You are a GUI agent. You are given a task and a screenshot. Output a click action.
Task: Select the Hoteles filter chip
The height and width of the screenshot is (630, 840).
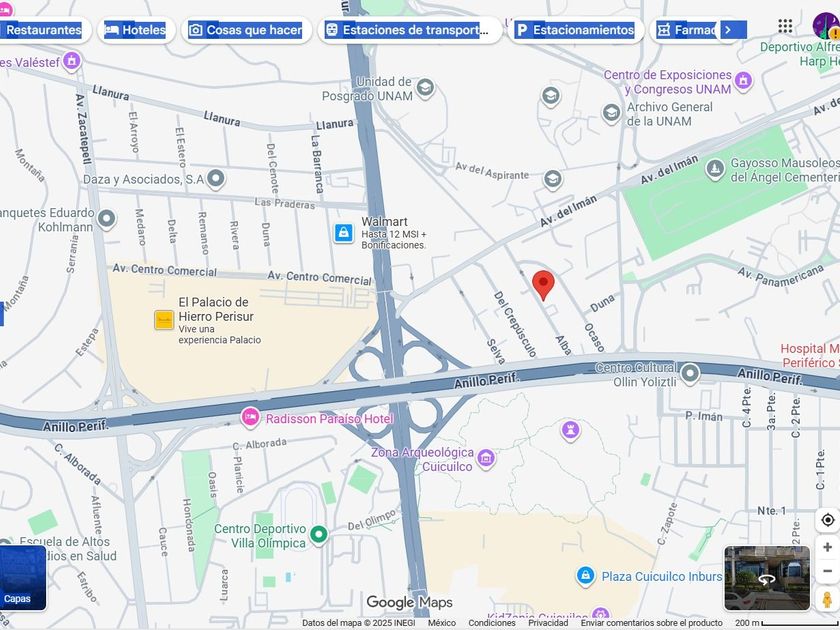[136, 30]
